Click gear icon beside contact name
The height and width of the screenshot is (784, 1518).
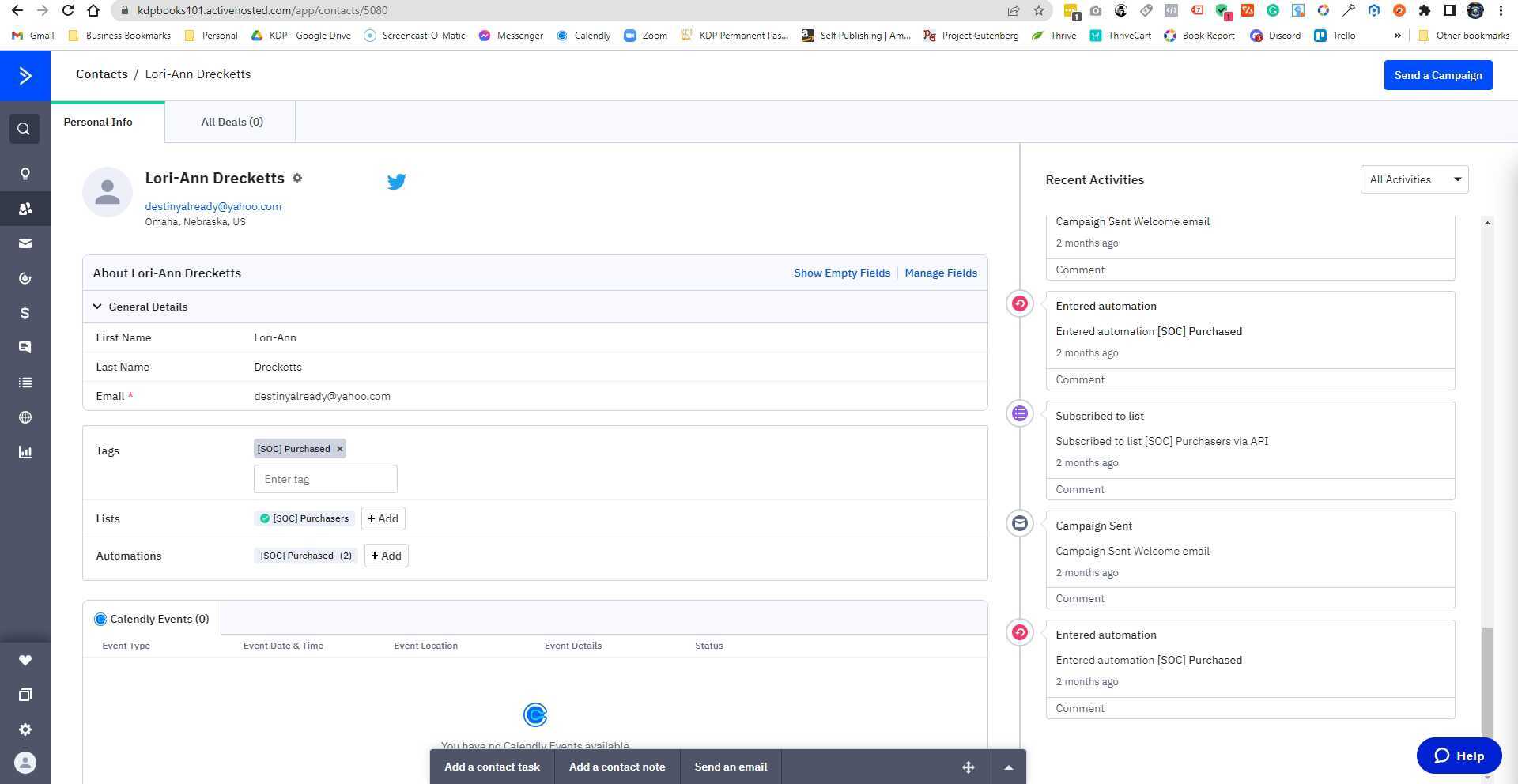pyautogui.click(x=297, y=179)
